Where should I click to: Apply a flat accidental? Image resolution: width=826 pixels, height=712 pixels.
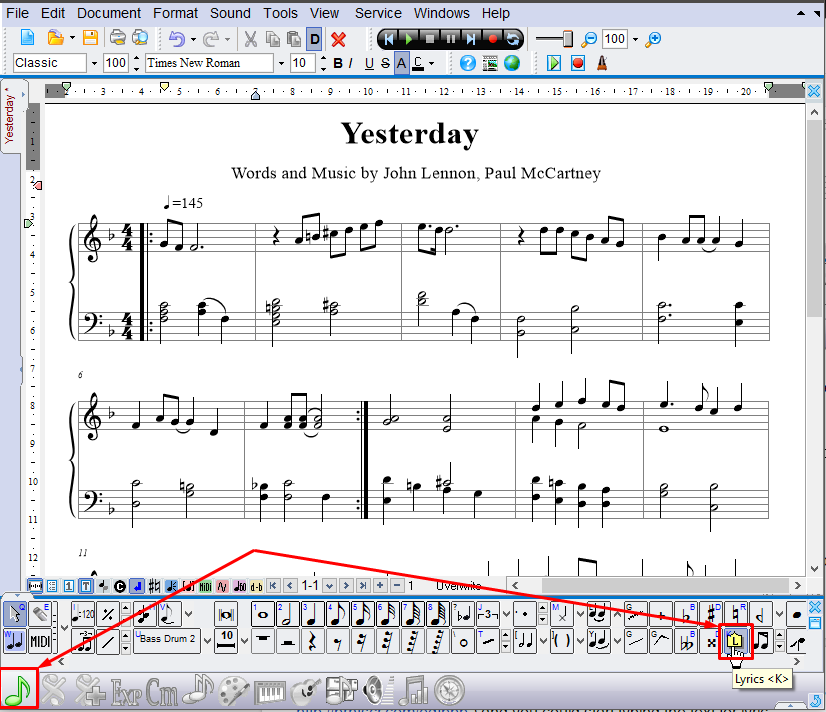click(x=686, y=614)
